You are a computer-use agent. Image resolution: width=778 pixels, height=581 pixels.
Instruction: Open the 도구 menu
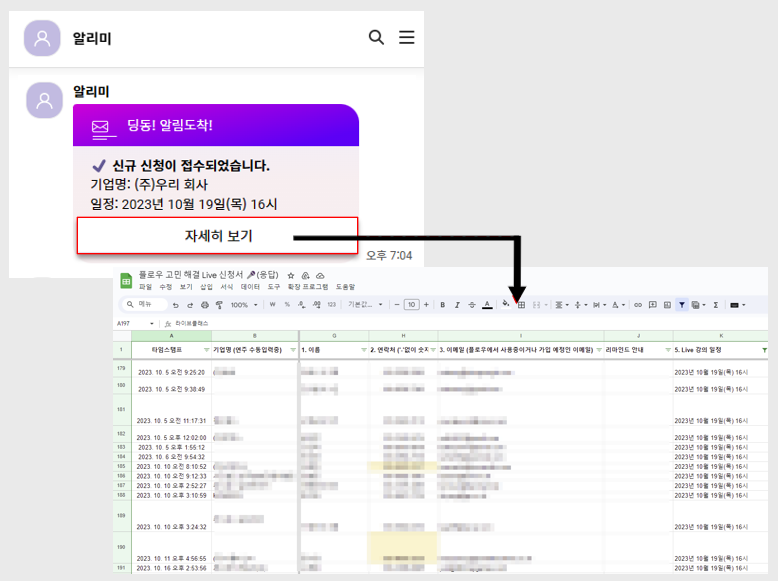tap(274, 287)
